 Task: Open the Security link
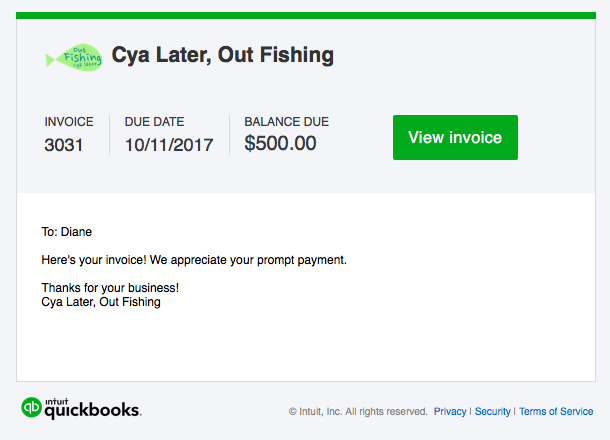pyautogui.click(x=492, y=411)
